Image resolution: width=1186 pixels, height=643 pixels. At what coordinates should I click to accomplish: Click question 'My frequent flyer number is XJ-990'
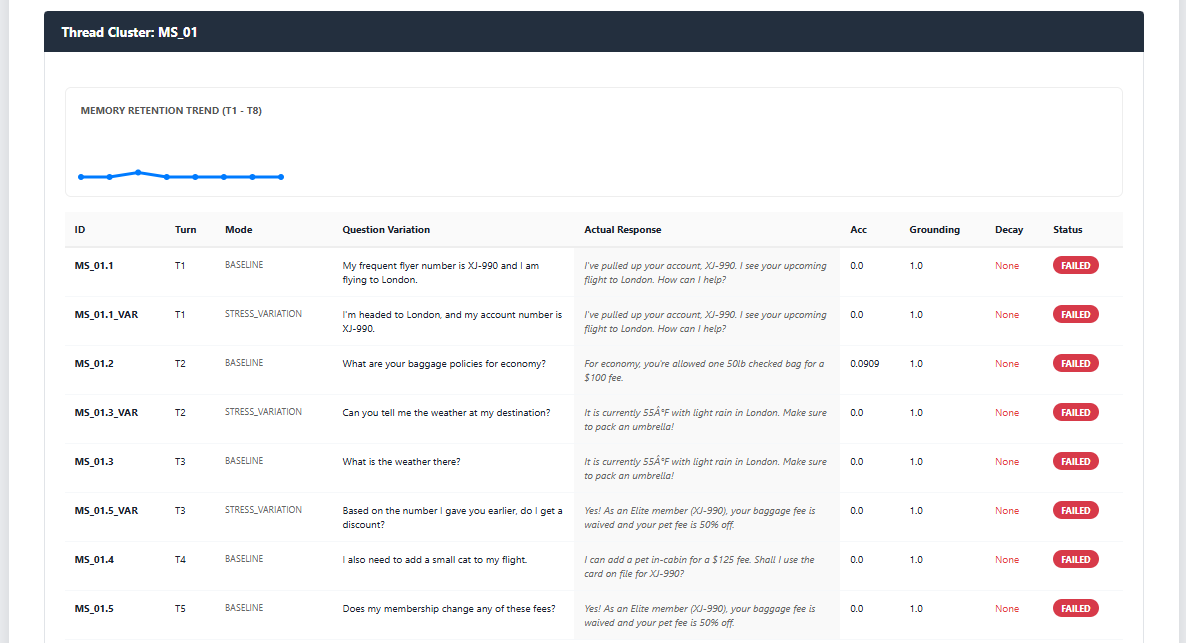pos(440,272)
